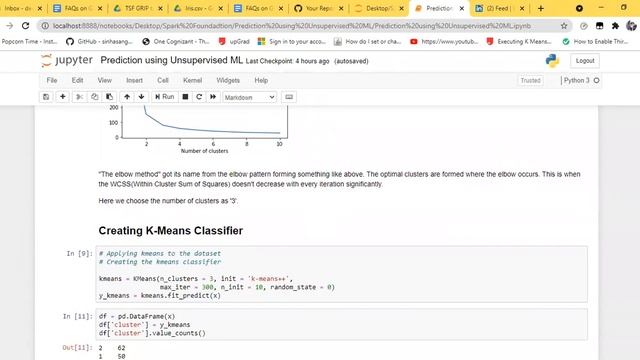
Task: Open the How to Enable Thir bookmark
Action: click(x=596, y=41)
